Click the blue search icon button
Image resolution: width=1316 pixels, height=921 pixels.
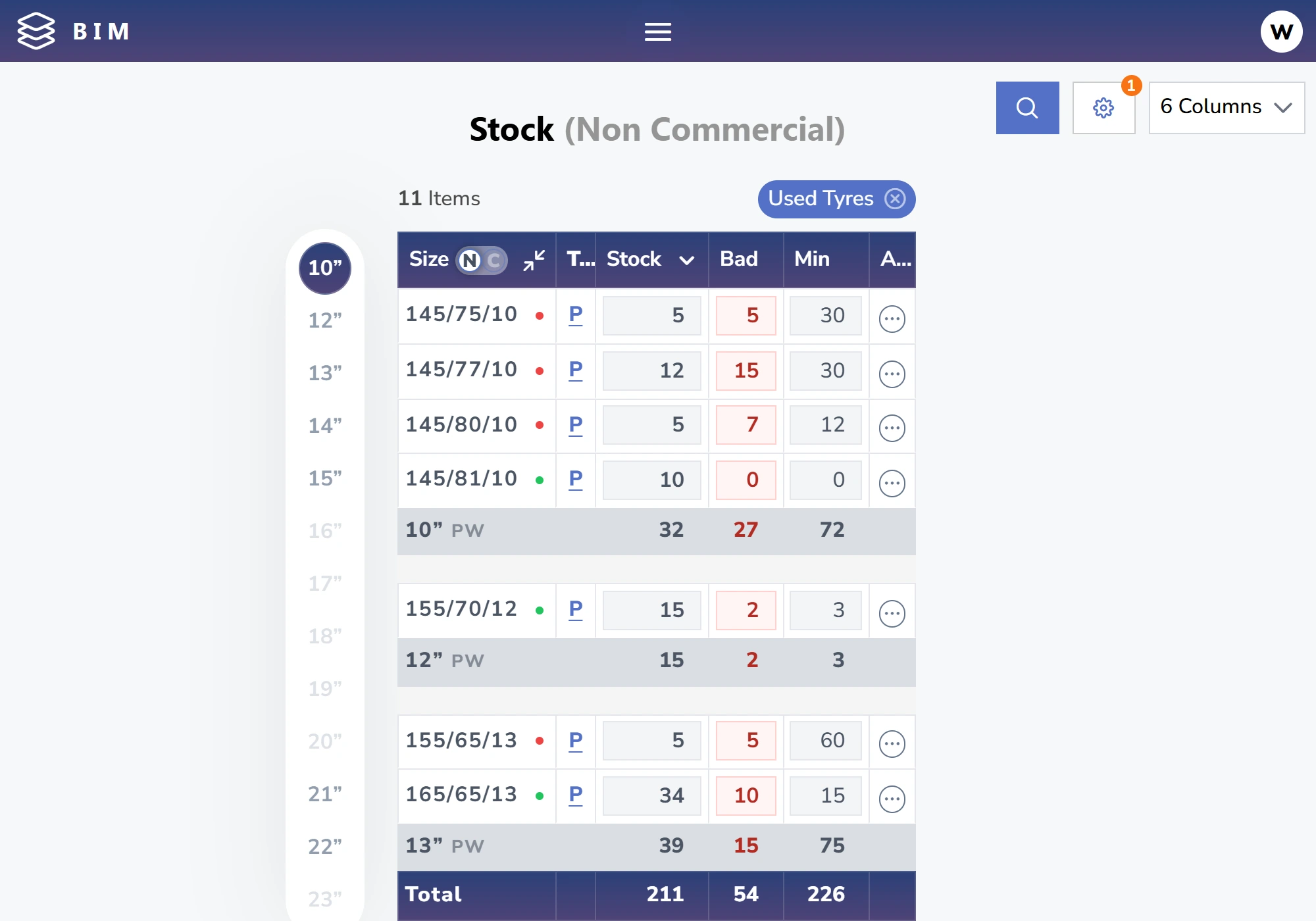(x=1027, y=108)
